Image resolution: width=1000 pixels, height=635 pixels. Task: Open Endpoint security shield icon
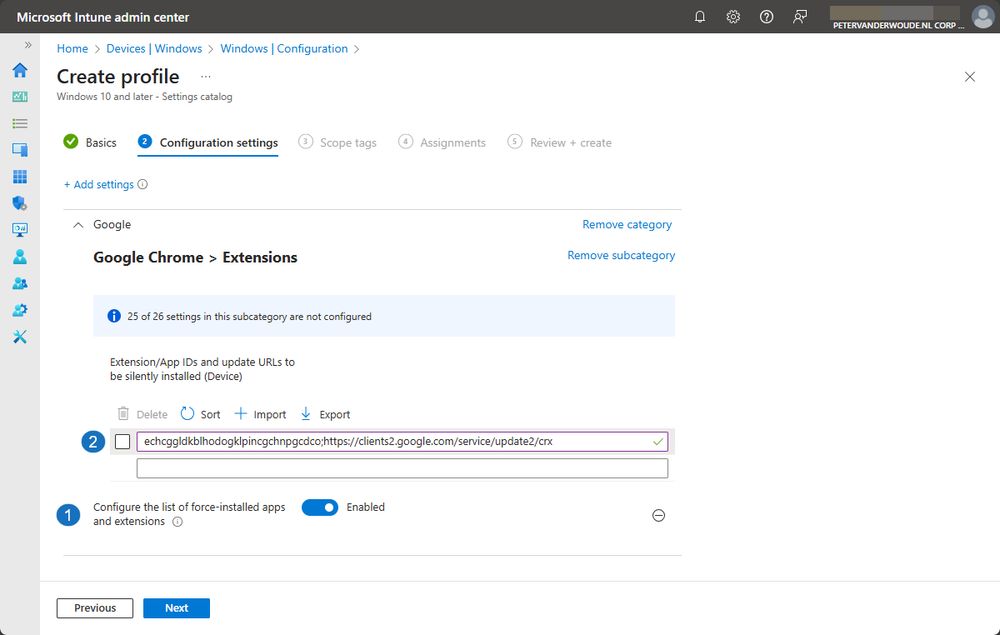coord(20,203)
